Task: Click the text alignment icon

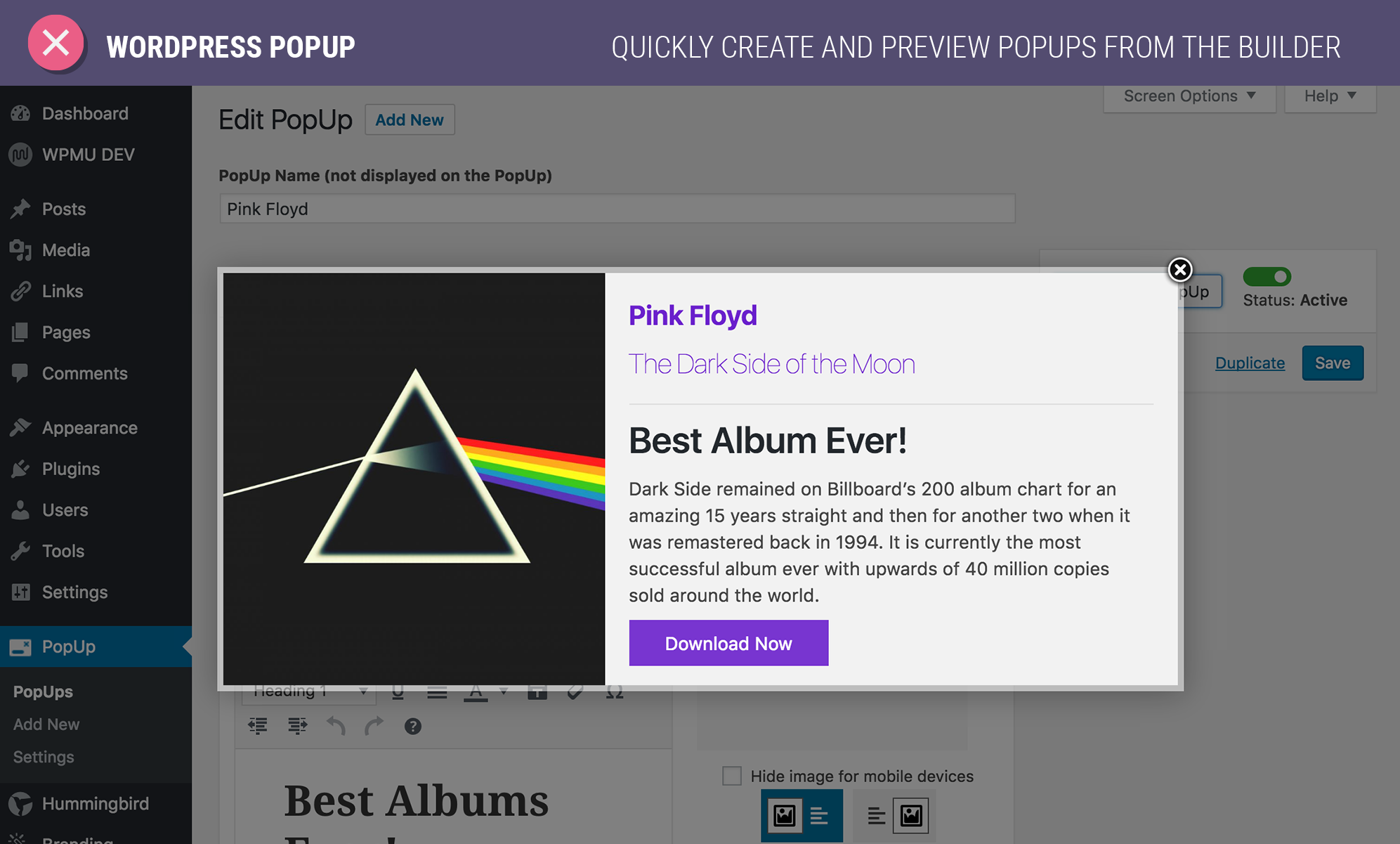Action: (438, 693)
